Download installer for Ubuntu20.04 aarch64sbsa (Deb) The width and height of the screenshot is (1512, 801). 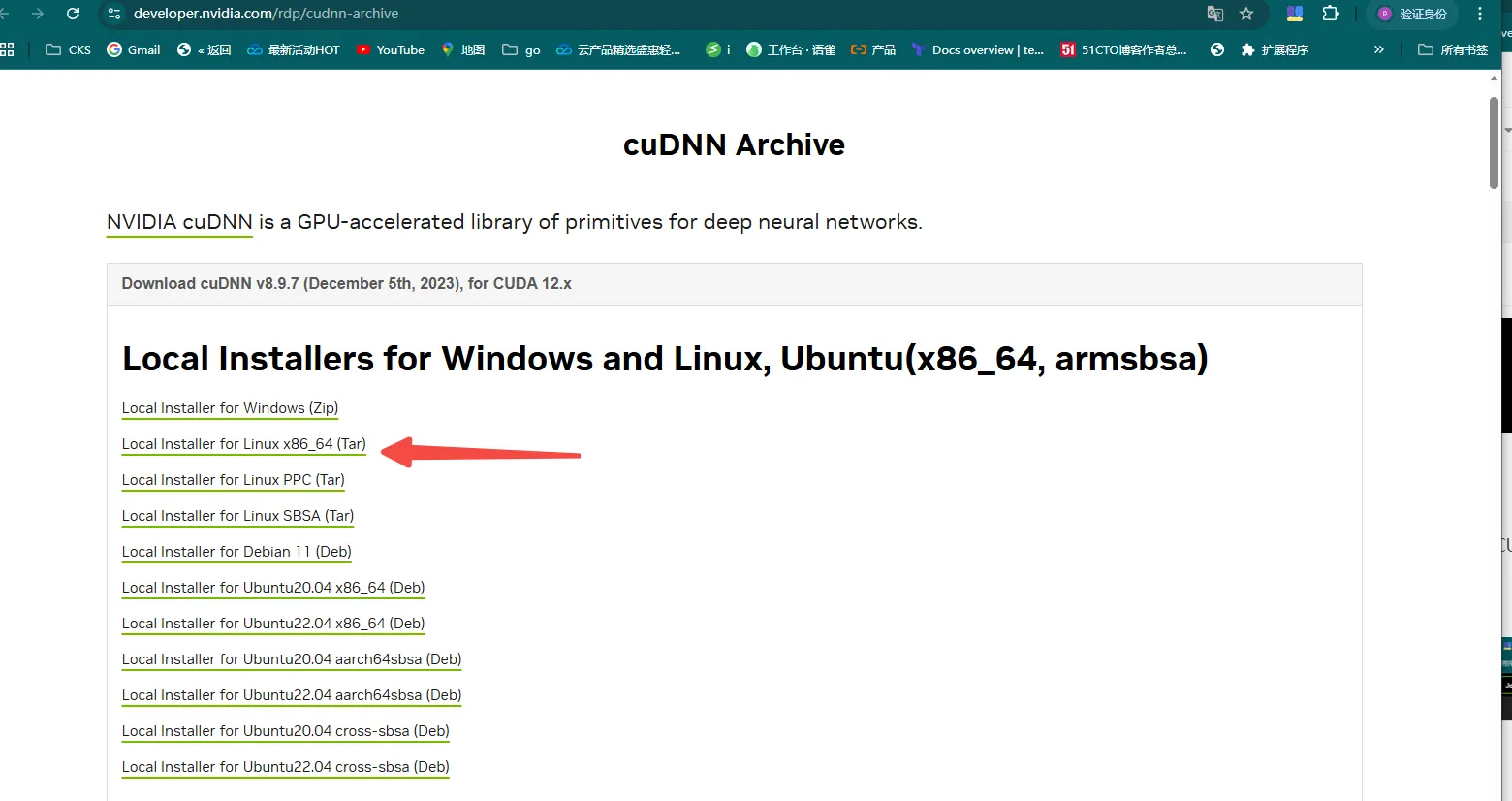[292, 659]
